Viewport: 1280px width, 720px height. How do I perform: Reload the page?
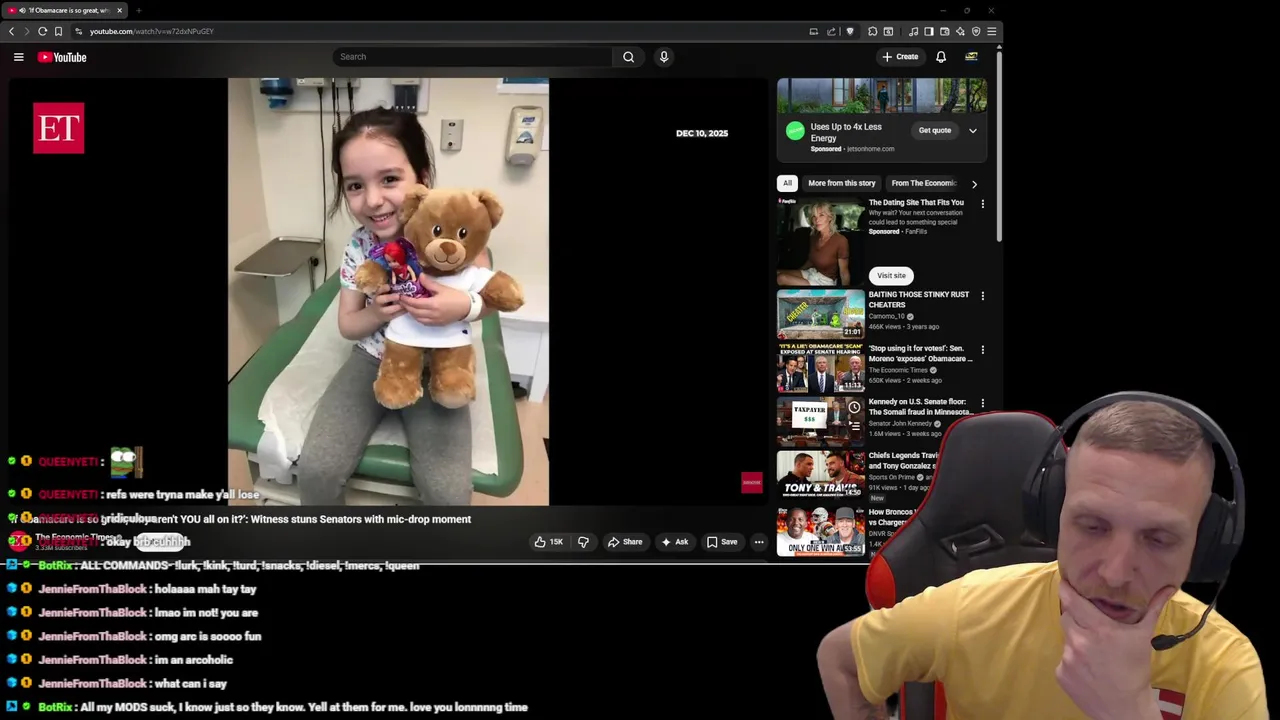(42, 31)
